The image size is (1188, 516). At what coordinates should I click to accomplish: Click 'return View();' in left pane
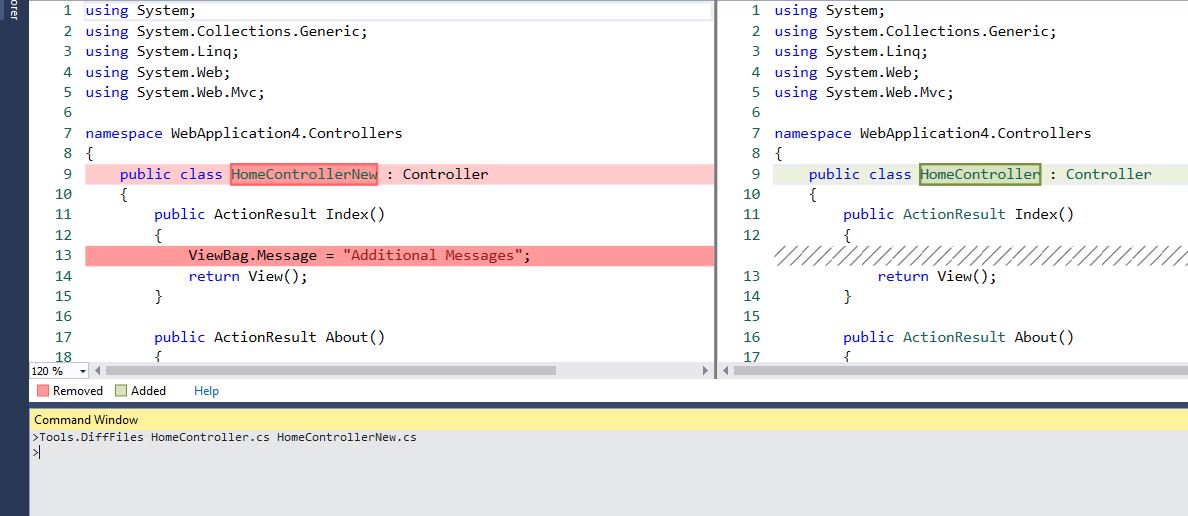[249, 277]
